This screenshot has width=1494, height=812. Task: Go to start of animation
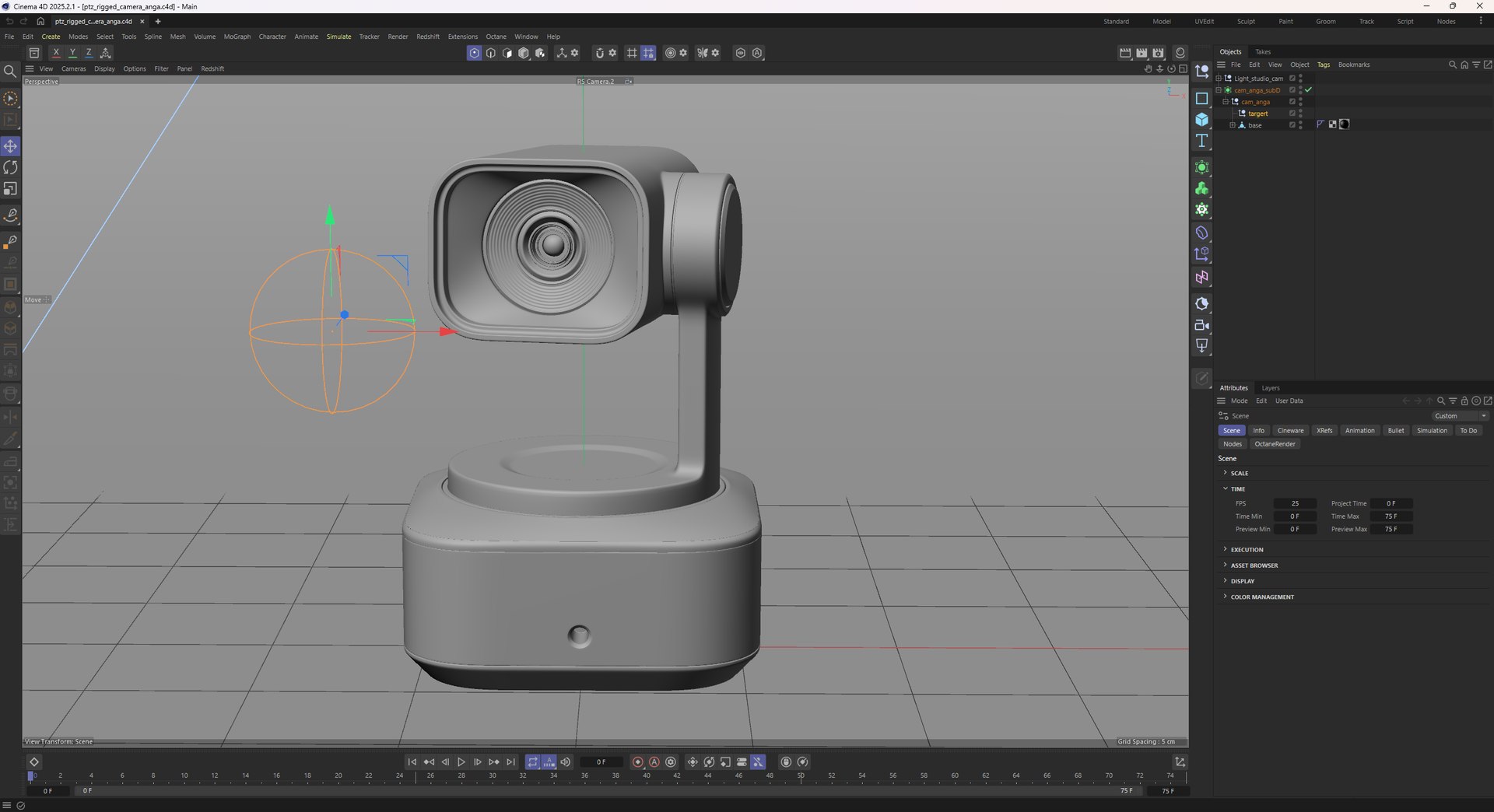point(412,762)
